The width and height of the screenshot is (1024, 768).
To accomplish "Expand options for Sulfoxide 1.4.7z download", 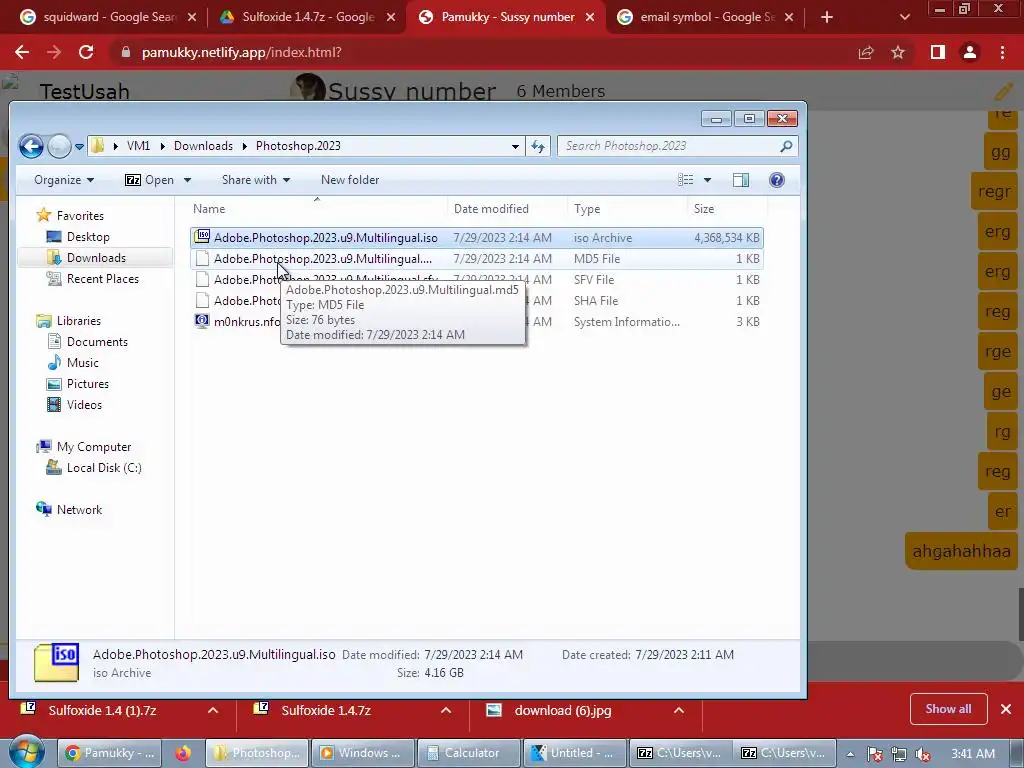I will click(x=446, y=711).
